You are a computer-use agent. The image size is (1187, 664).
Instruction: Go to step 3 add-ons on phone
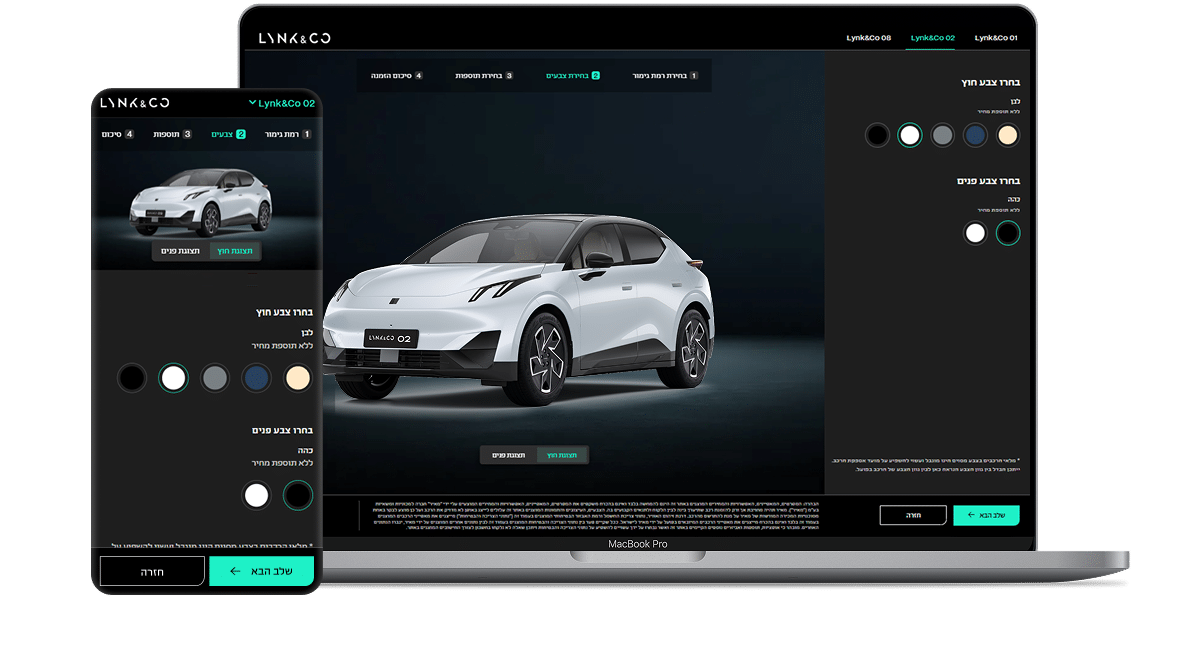coord(173,134)
